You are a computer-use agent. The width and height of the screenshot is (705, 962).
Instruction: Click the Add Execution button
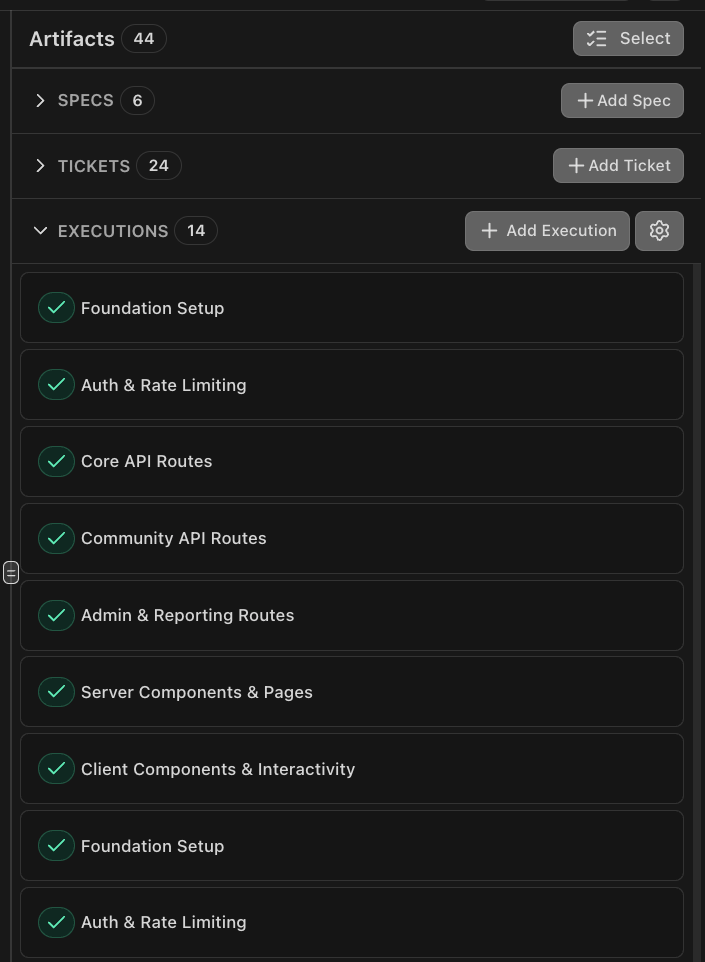(x=547, y=231)
